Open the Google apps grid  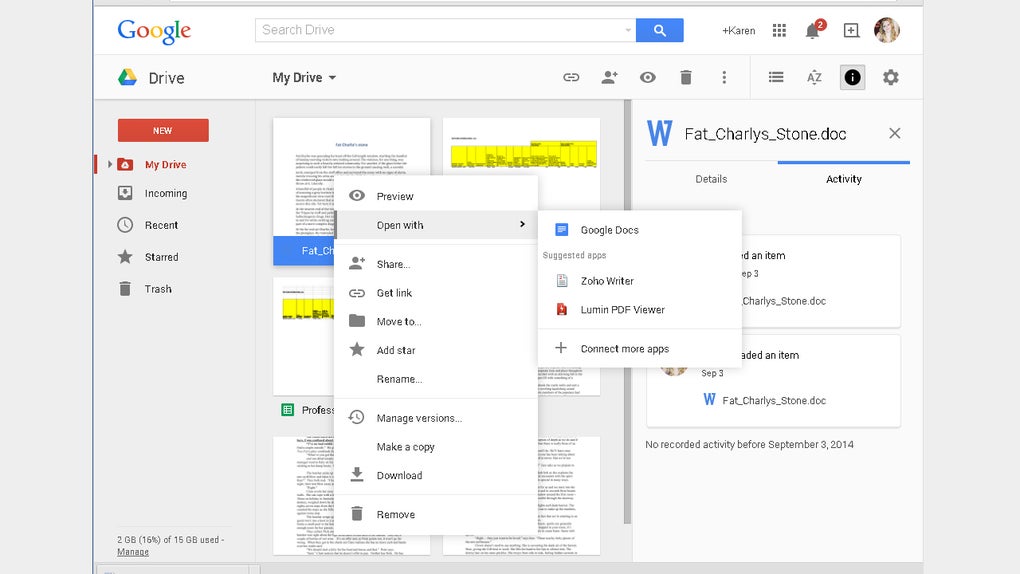tap(779, 30)
